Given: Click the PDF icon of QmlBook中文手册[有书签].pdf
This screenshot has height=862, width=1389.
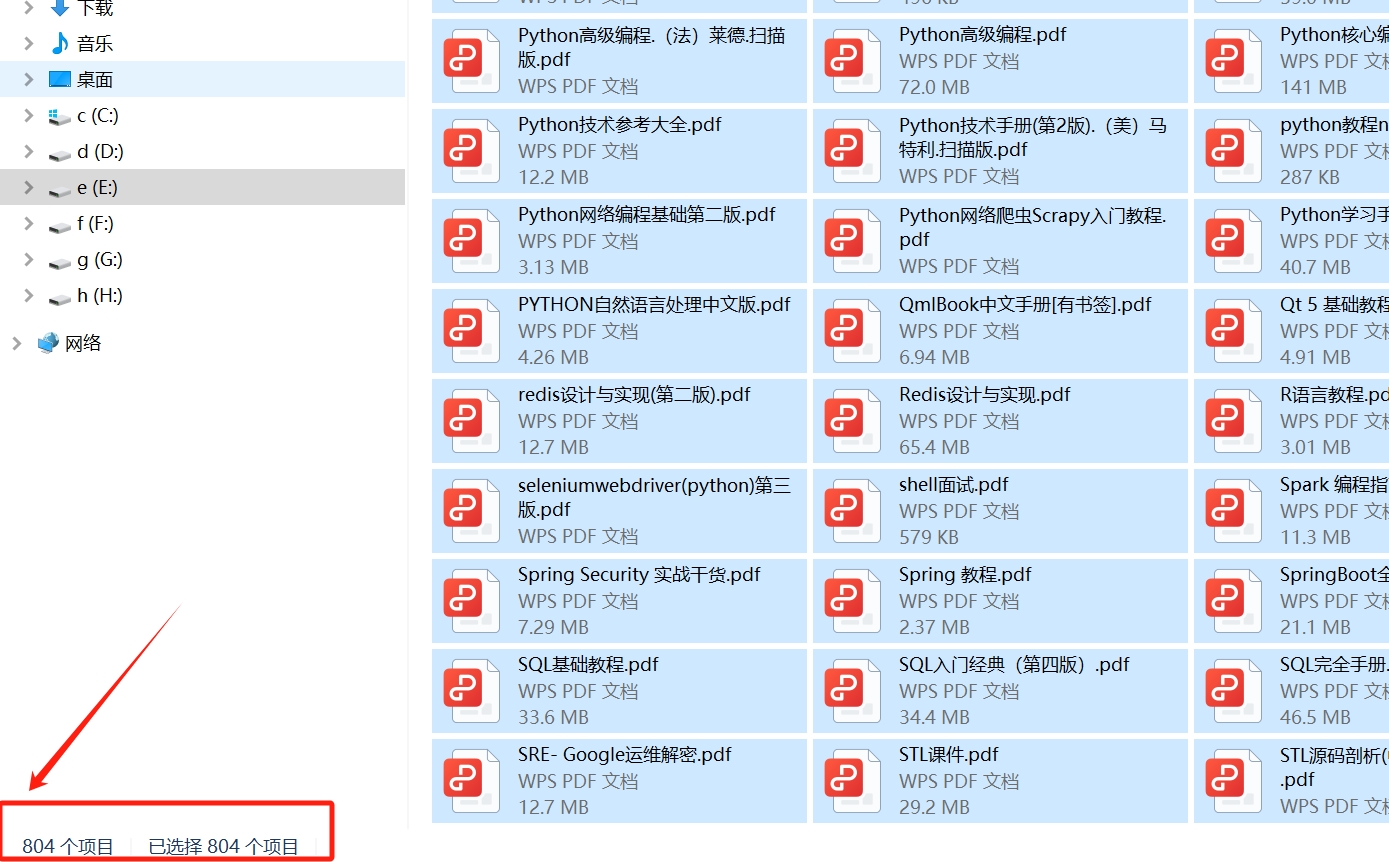Looking at the screenshot, I should pos(852,331).
